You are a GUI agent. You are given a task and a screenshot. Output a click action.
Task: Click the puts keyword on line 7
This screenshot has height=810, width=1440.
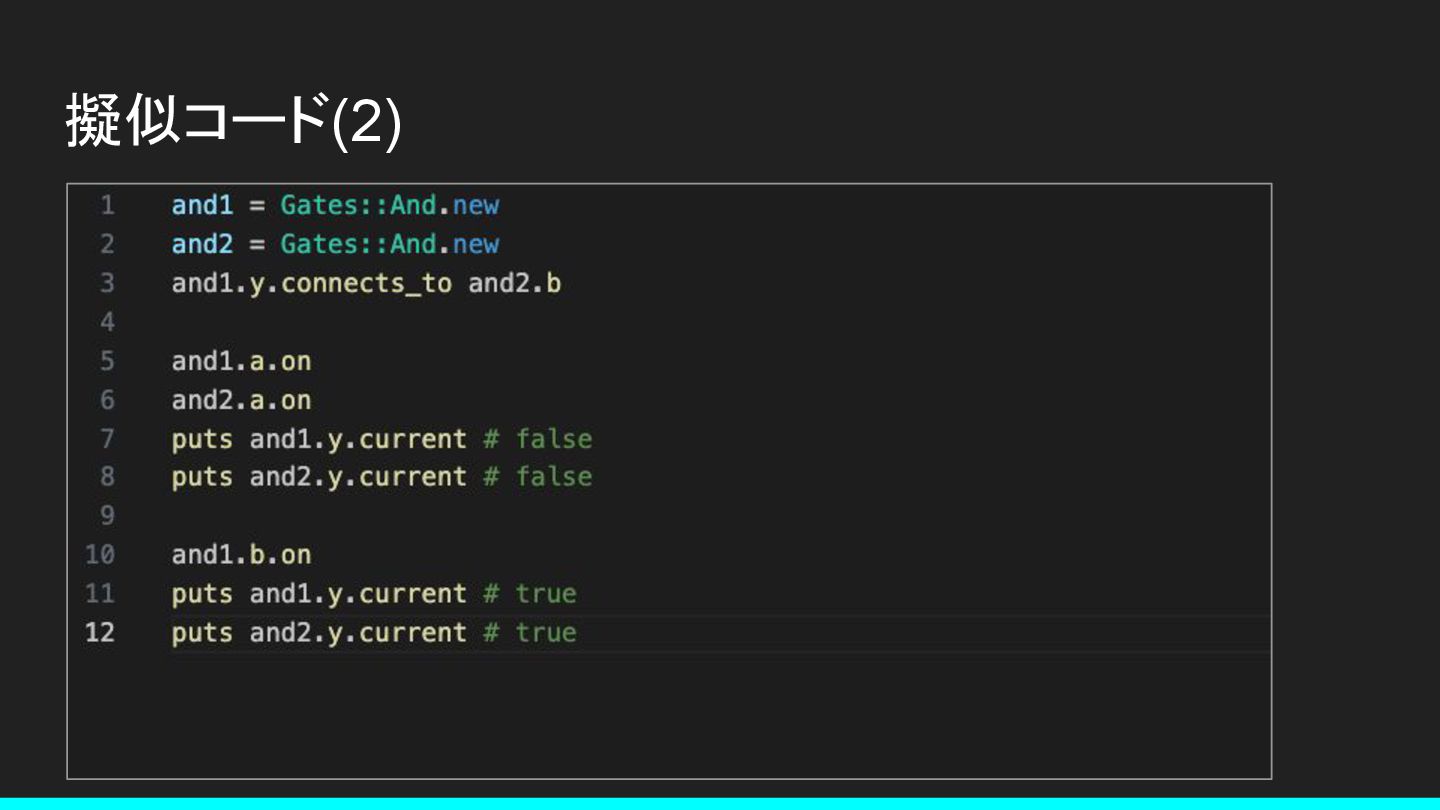pyautogui.click(x=202, y=439)
